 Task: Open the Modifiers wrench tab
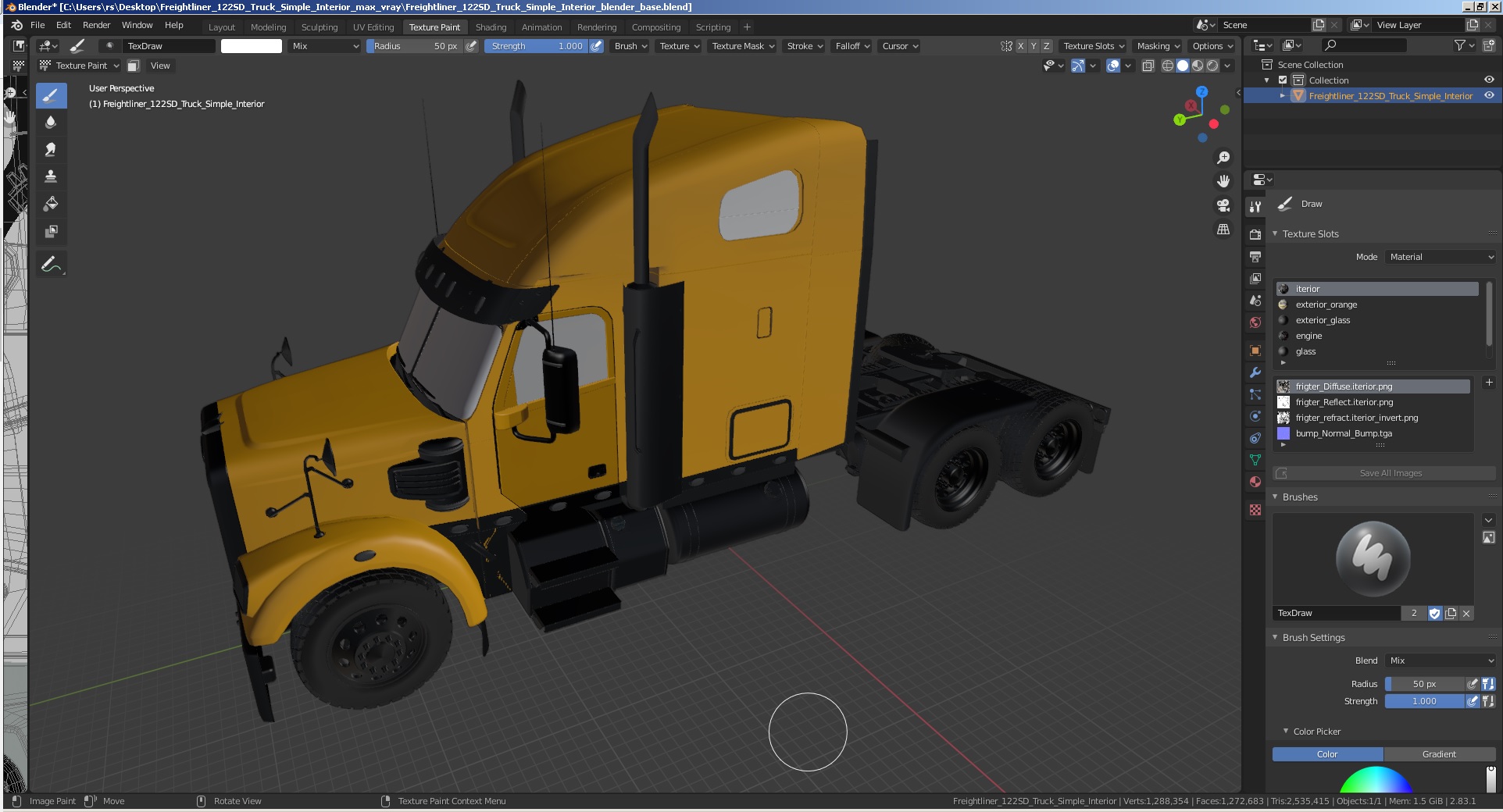pos(1255,372)
